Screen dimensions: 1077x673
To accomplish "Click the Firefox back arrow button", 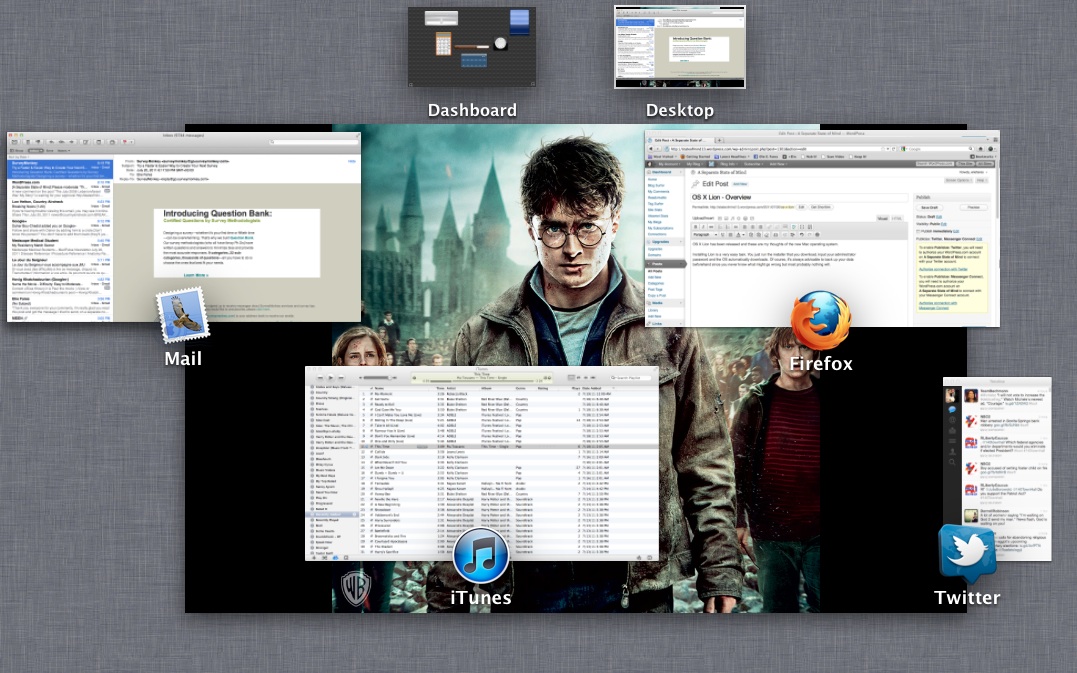I will 652,148.
